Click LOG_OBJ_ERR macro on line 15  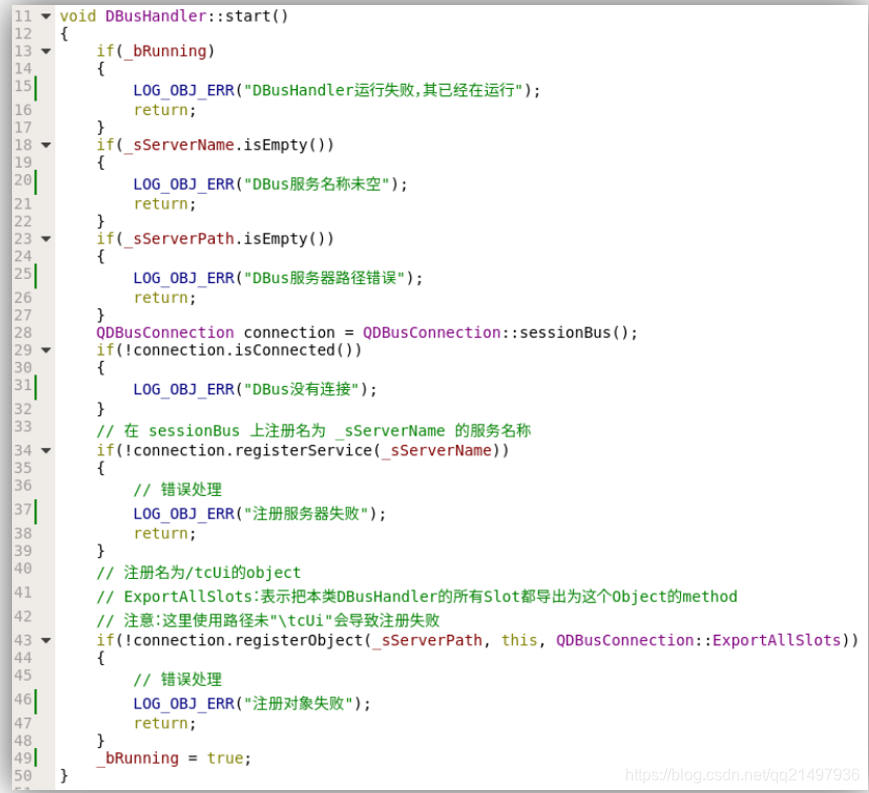click(x=184, y=90)
